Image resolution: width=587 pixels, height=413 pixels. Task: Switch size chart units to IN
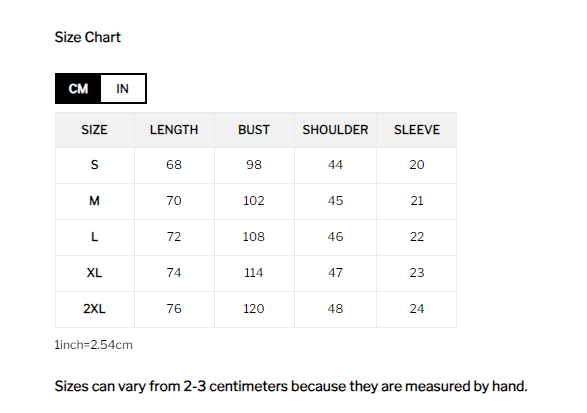[x=123, y=89]
